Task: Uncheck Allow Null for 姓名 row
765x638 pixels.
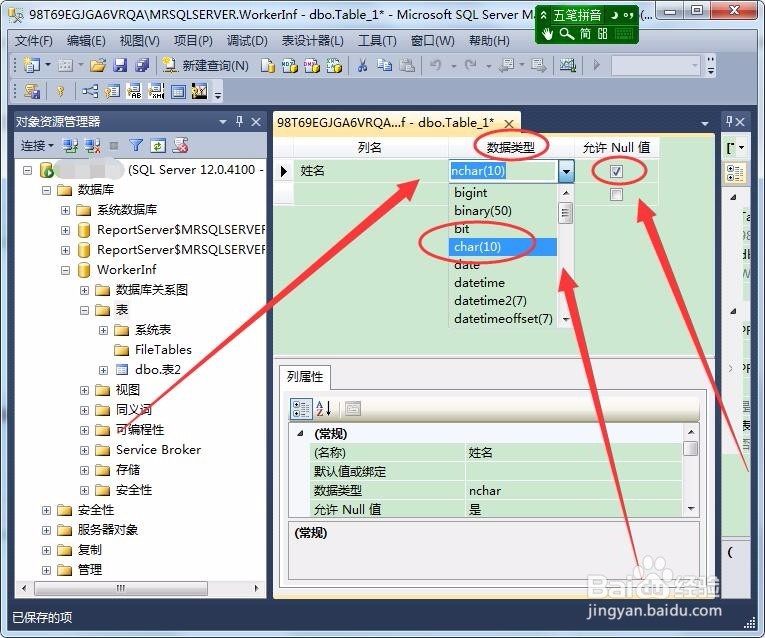Action: click(617, 171)
